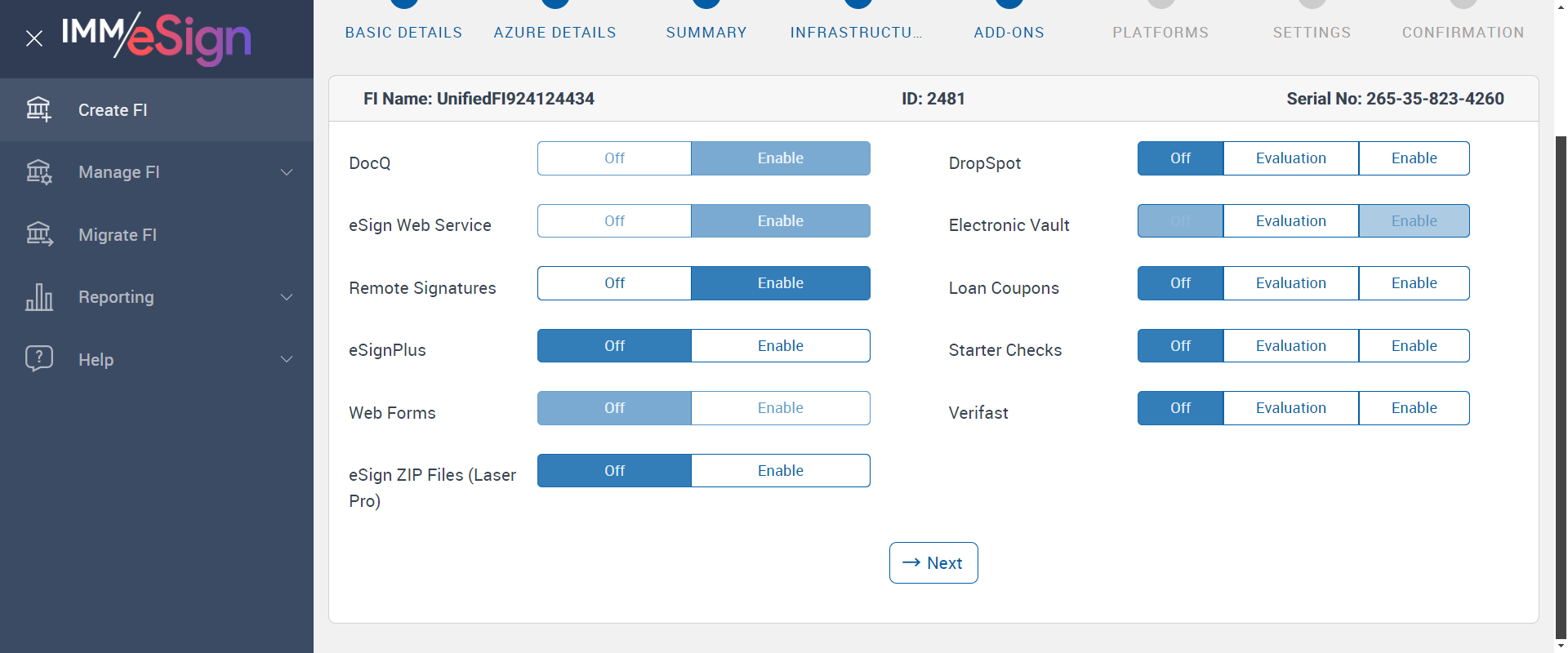This screenshot has width=1568, height=653.
Task: Turn Verifast Off
Action: pyautogui.click(x=1181, y=408)
